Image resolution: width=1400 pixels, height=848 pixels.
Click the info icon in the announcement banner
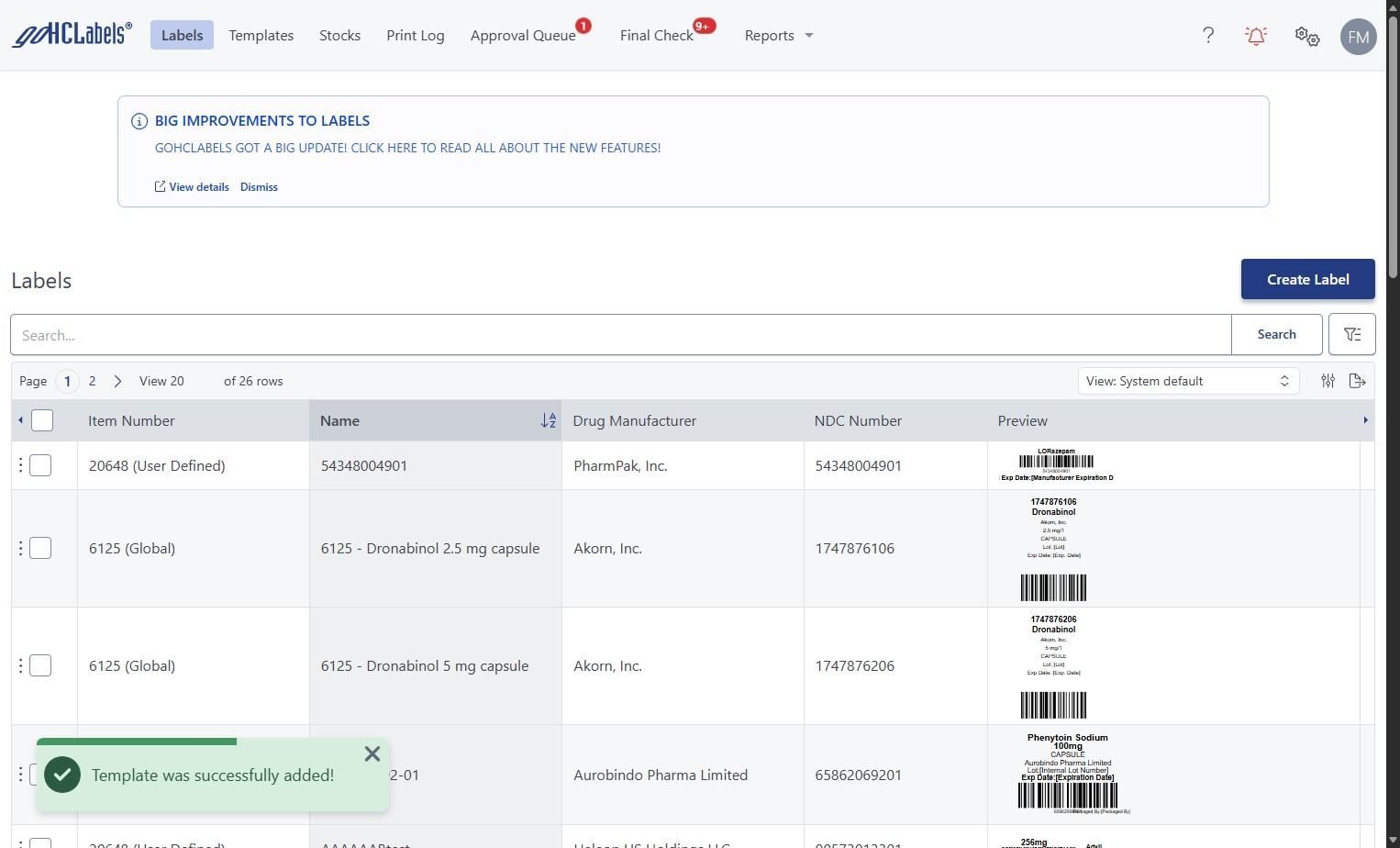[139, 121]
